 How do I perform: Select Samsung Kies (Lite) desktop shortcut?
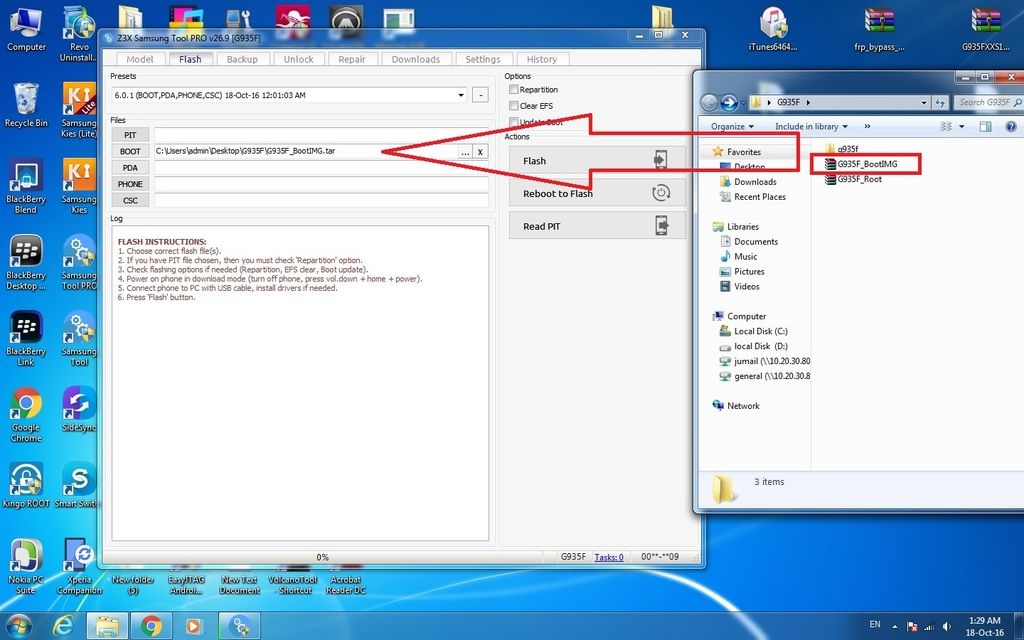coord(79,110)
